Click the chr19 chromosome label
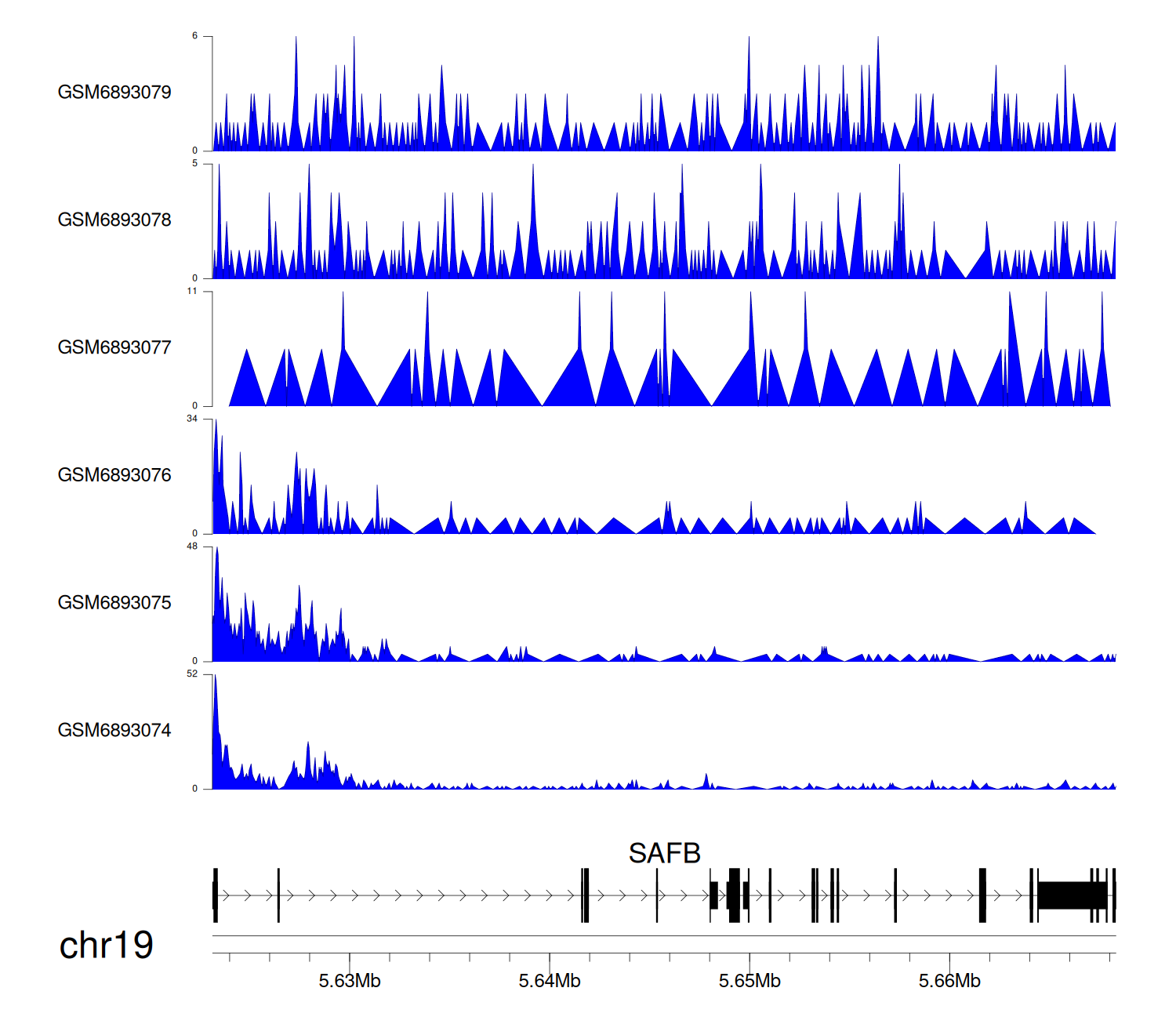Screen dimensions: 1176x1035 click(106, 946)
